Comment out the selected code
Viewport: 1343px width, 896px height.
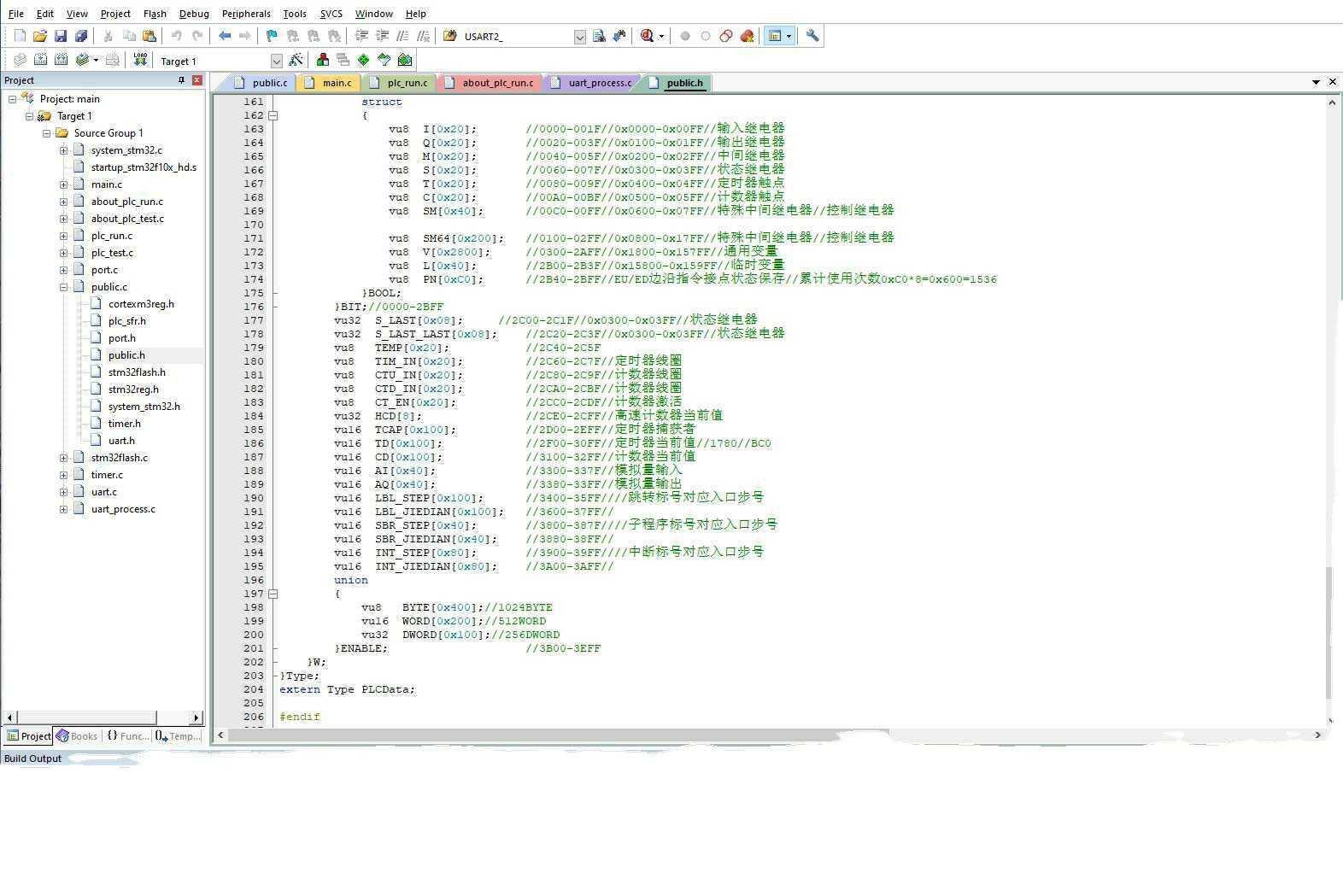[x=402, y=36]
